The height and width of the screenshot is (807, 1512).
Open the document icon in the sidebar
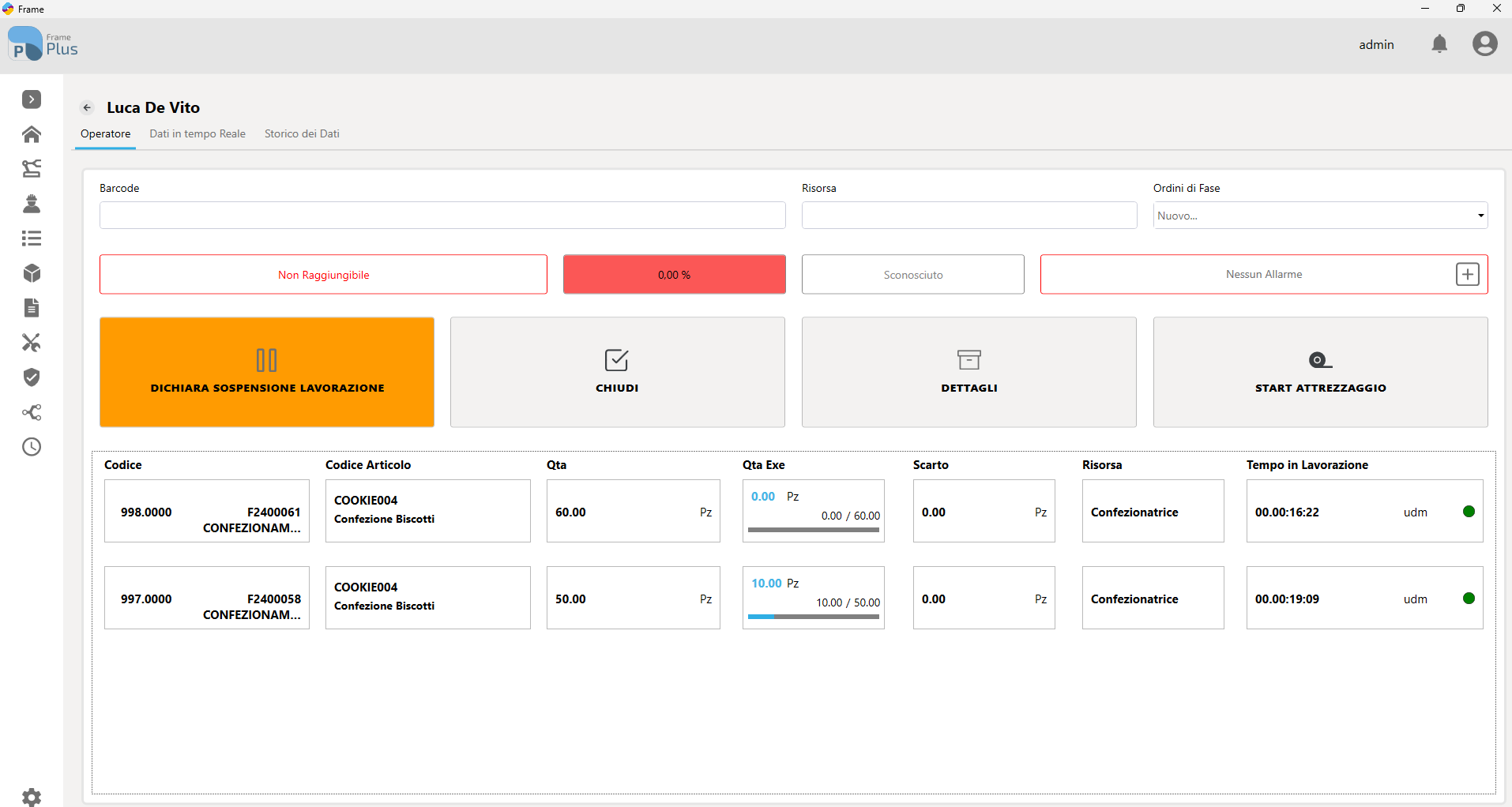pyautogui.click(x=32, y=308)
